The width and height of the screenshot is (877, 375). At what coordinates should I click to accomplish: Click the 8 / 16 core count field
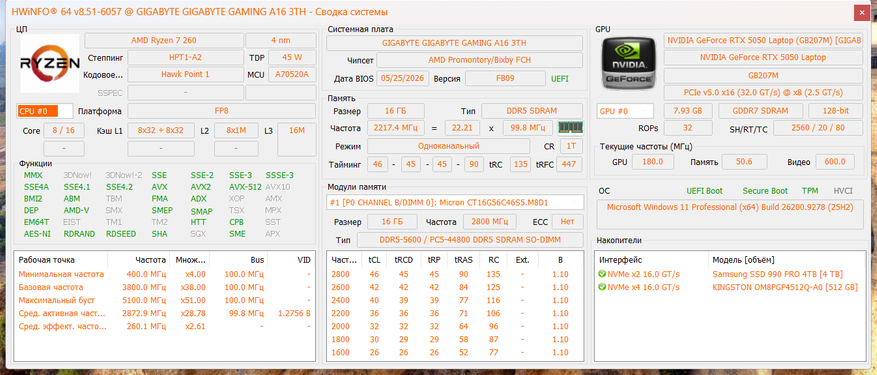[64, 130]
